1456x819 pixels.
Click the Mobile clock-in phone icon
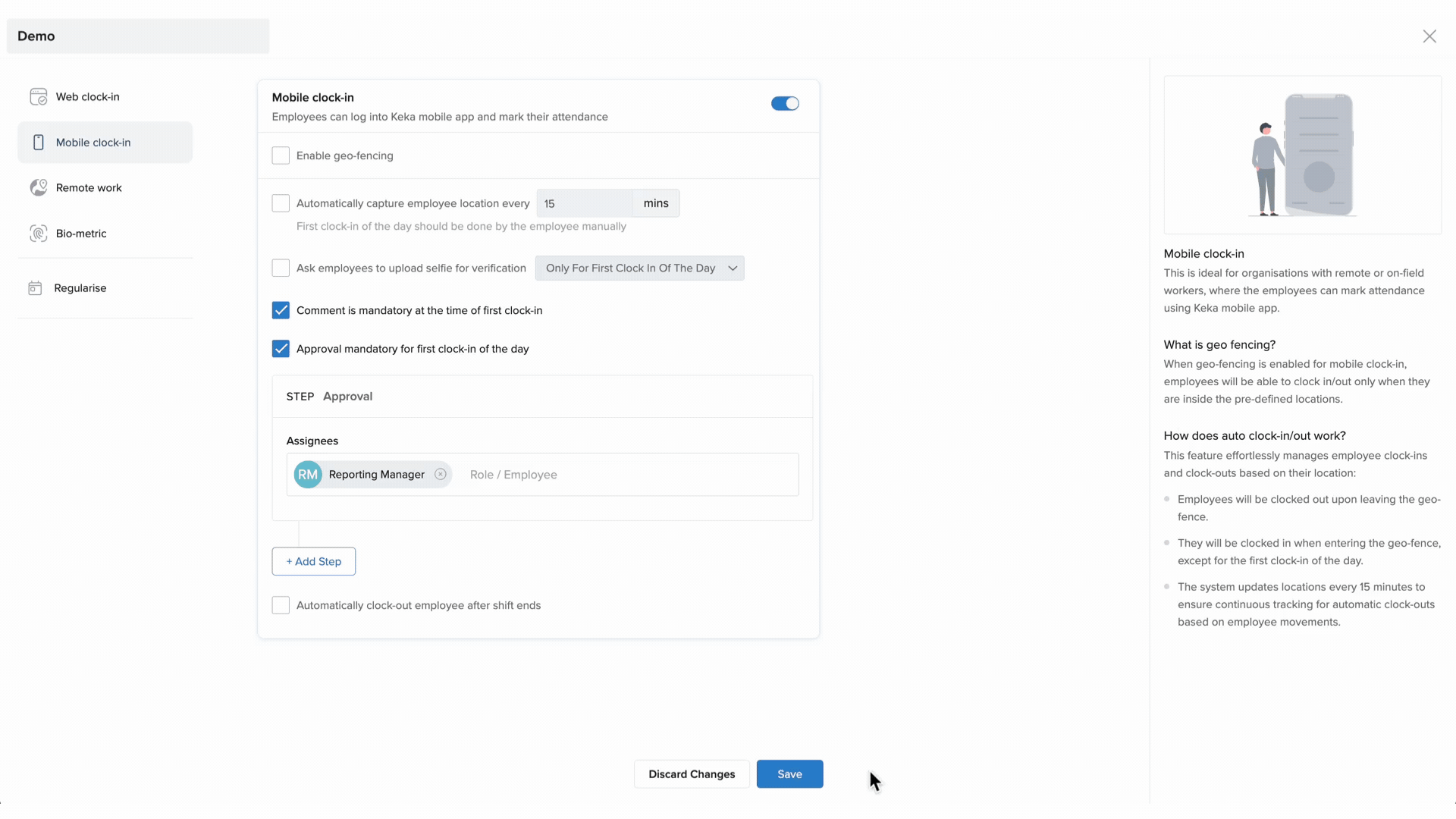pyautogui.click(x=38, y=143)
